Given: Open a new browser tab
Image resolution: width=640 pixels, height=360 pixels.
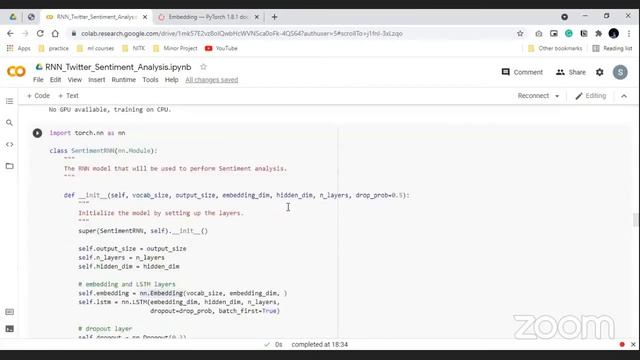Looking at the screenshot, I should (274, 17).
